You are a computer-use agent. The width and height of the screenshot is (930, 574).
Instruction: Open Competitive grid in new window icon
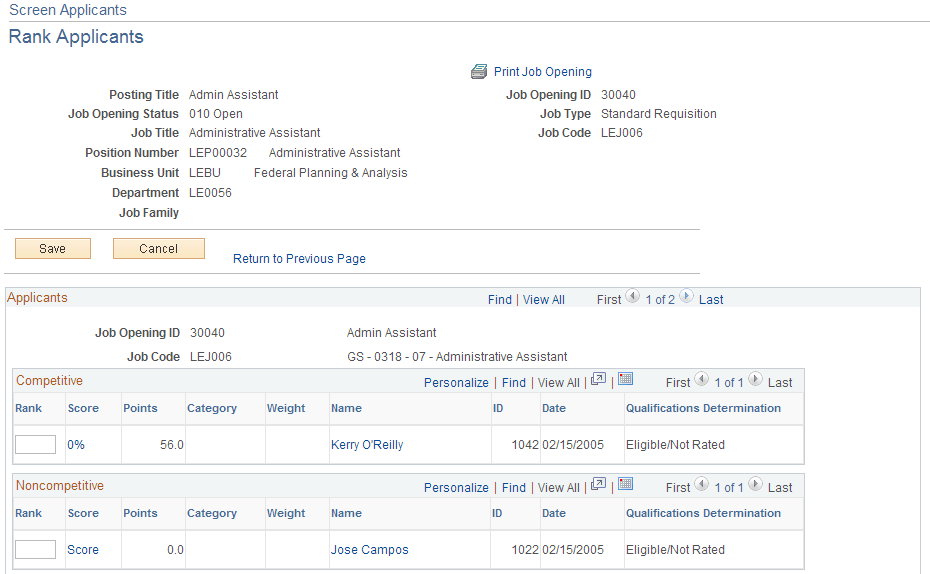tap(598, 379)
